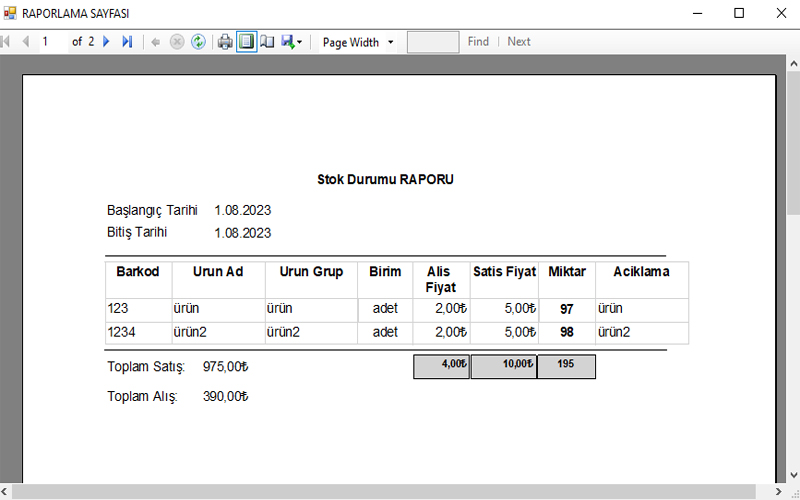Click the Find button

[478, 42]
